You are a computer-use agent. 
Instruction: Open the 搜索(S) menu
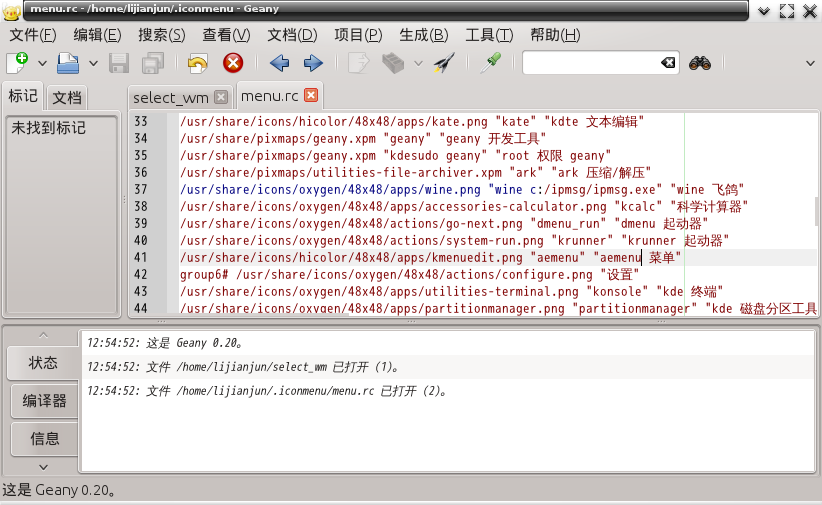click(x=162, y=35)
